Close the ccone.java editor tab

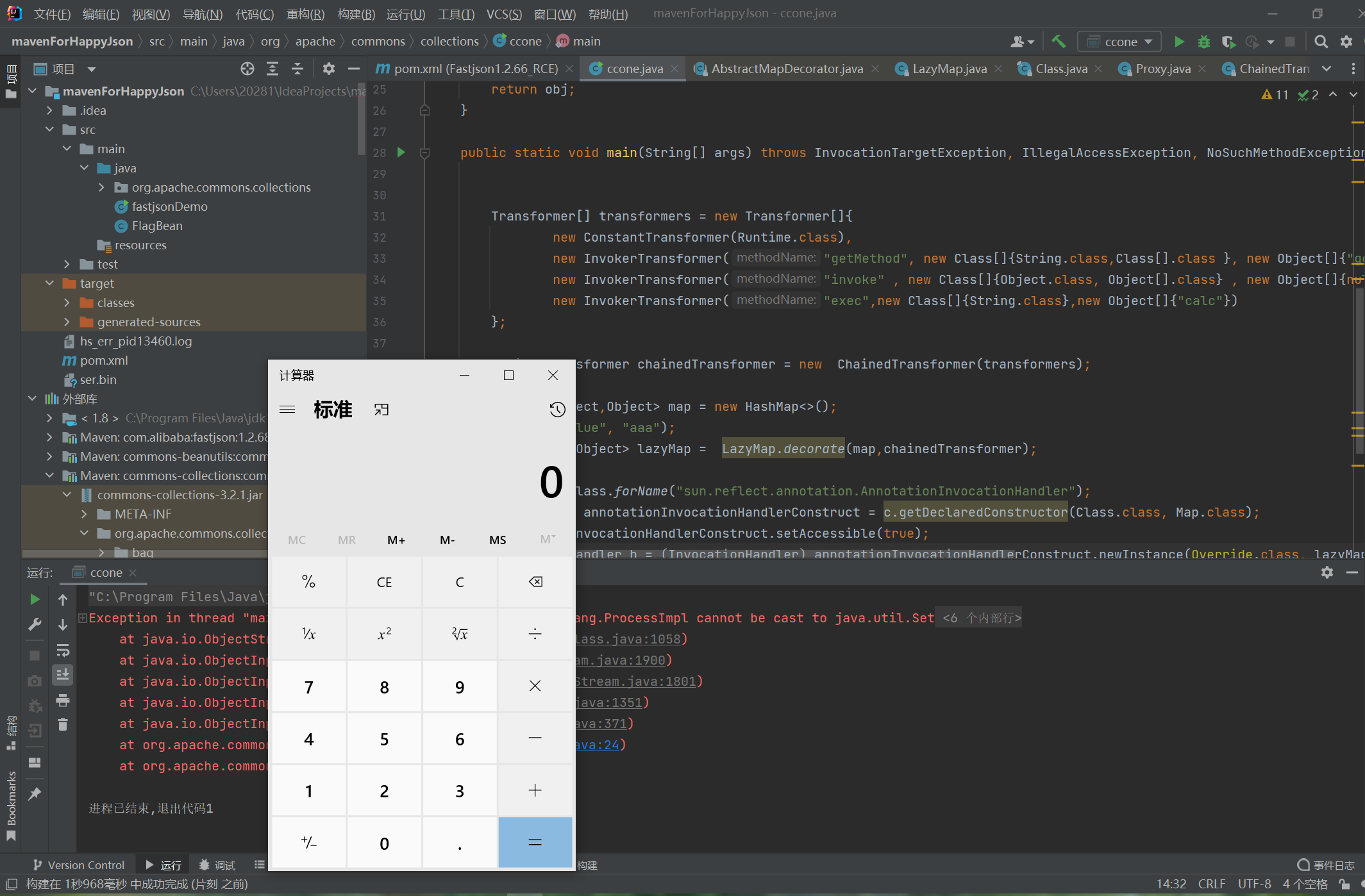[674, 69]
